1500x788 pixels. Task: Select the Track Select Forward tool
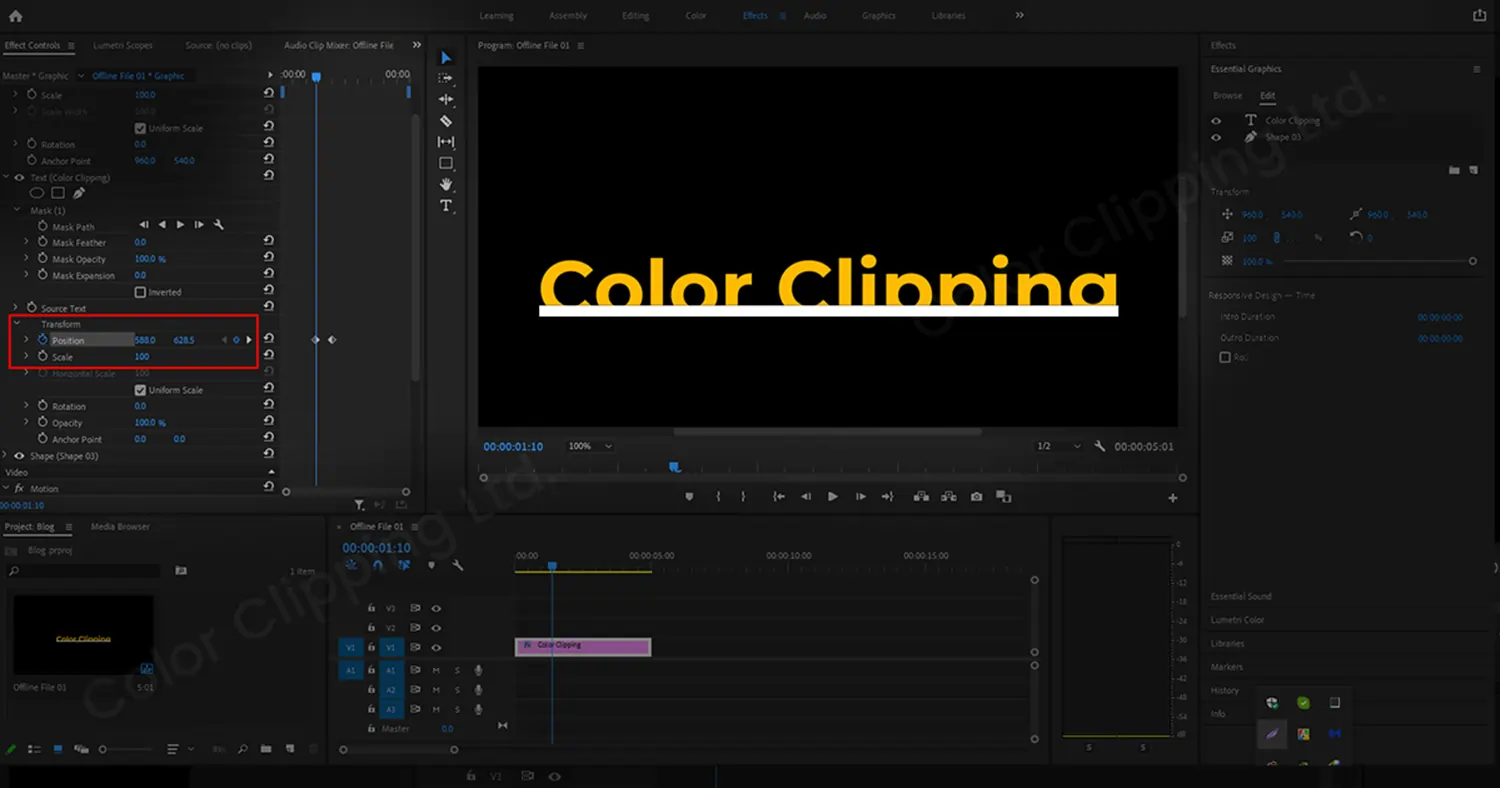click(445, 78)
